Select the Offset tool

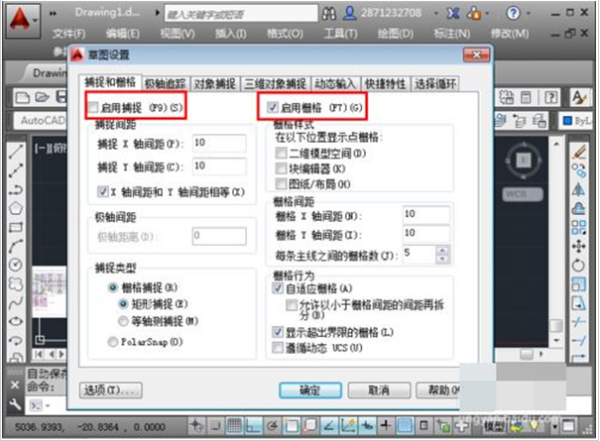click(579, 208)
